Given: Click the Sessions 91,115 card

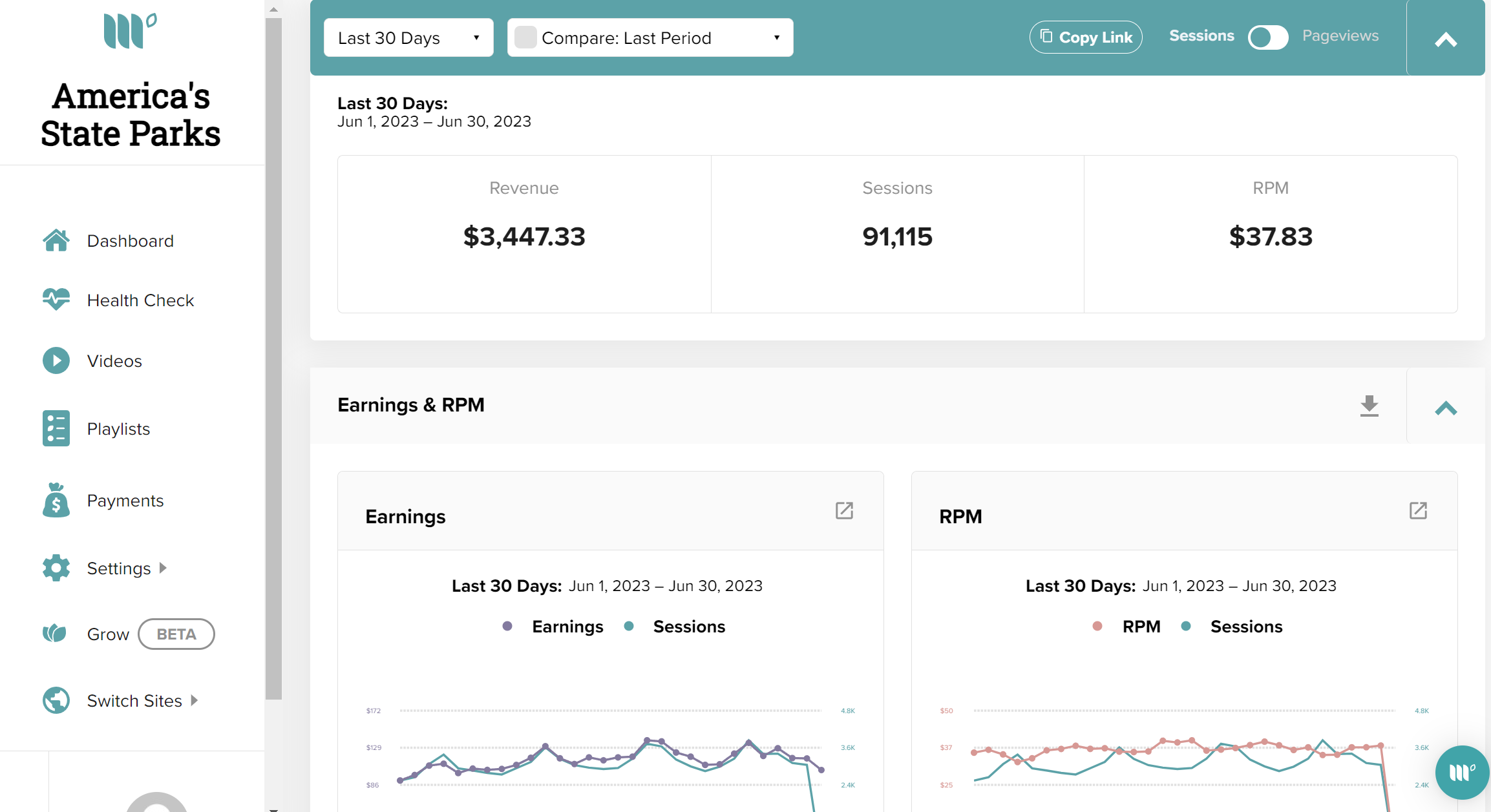Looking at the screenshot, I should point(897,234).
